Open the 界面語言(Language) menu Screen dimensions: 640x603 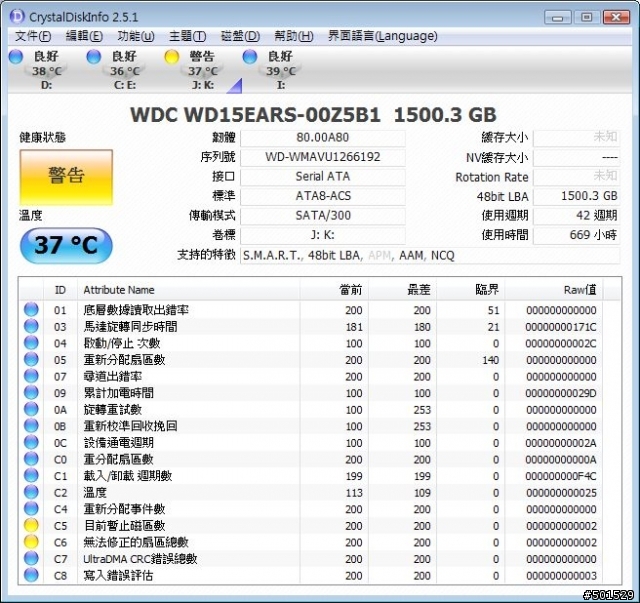(x=382, y=36)
